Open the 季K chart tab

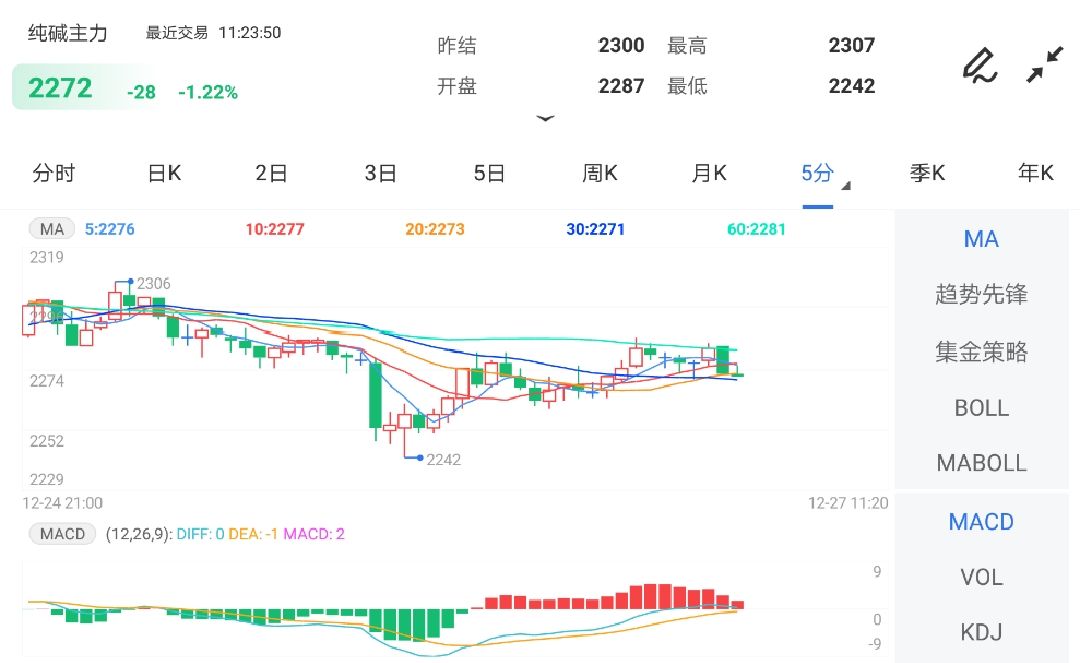927,173
